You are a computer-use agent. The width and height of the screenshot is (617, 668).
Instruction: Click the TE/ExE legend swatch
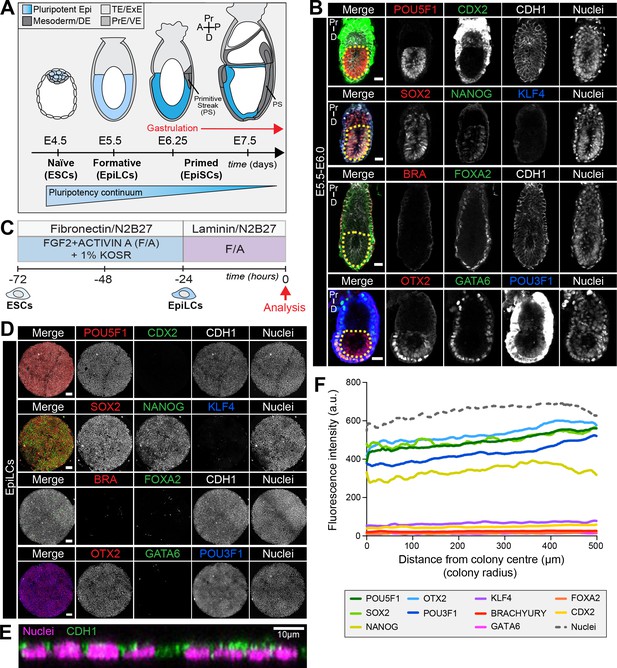point(105,9)
